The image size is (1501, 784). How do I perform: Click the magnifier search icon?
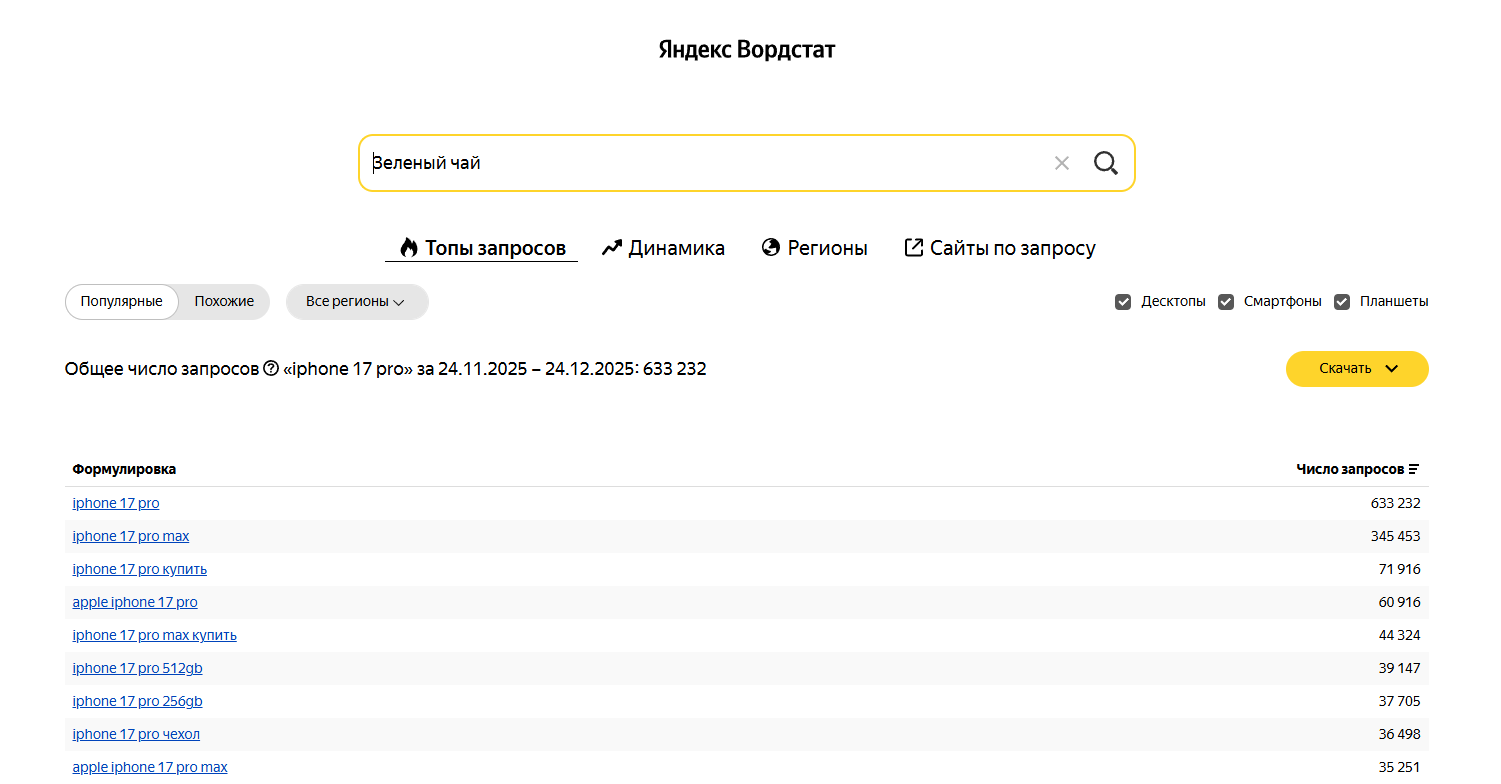tap(1105, 163)
